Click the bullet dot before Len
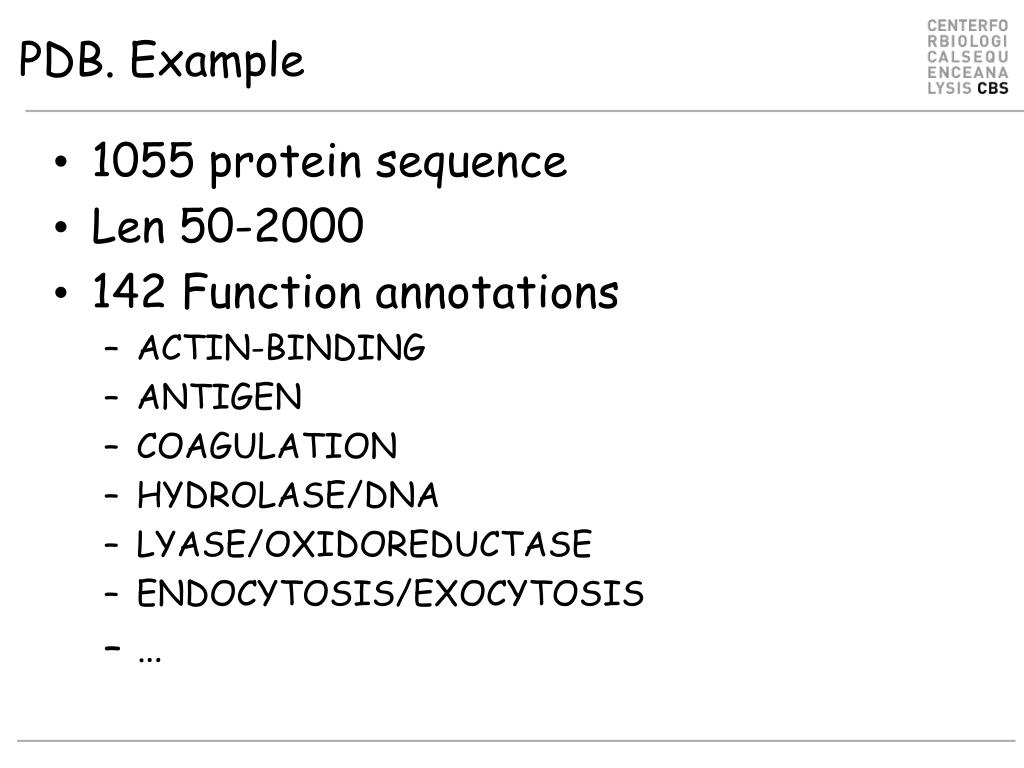The image size is (1024, 768). coord(61,227)
